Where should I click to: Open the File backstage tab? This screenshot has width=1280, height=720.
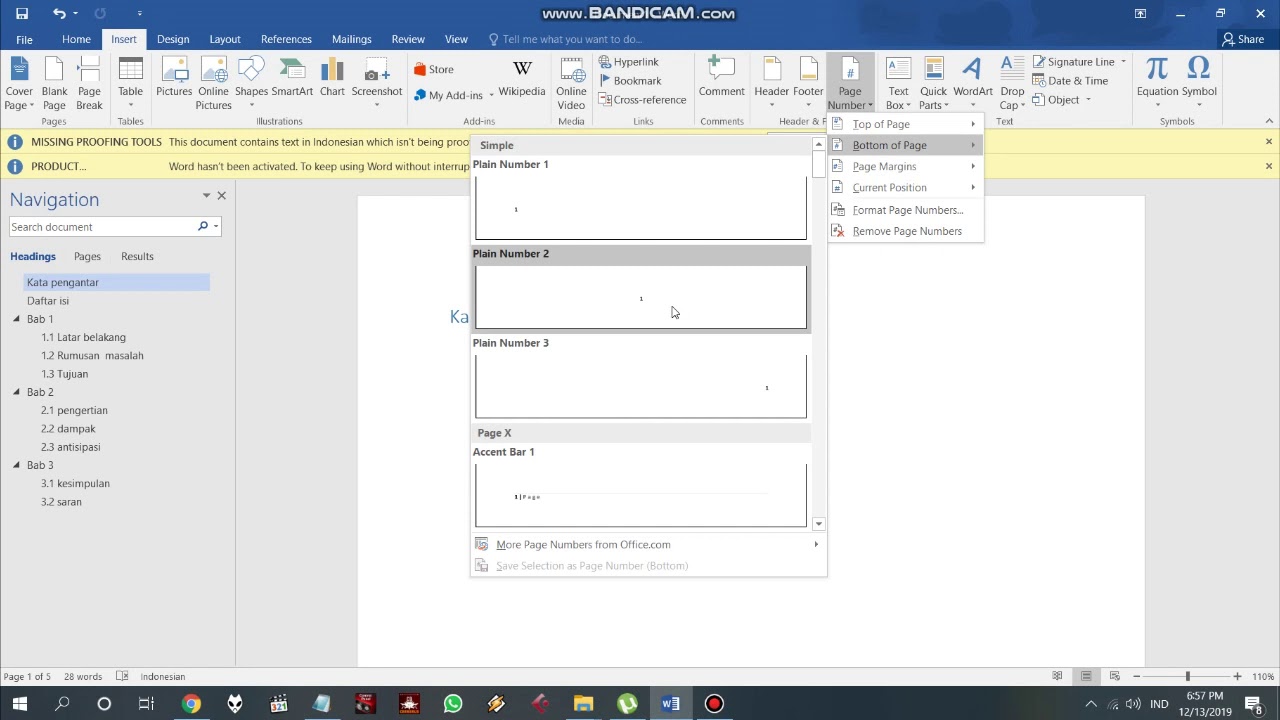pyautogui.click(x=24, y=39)
